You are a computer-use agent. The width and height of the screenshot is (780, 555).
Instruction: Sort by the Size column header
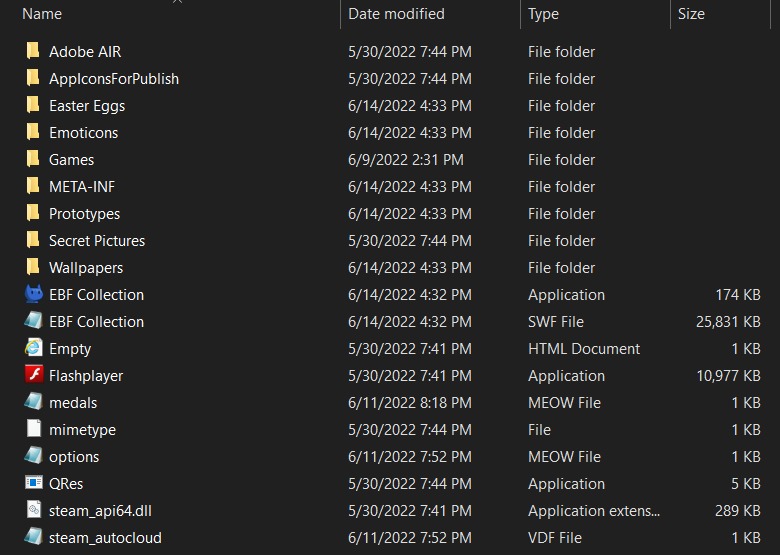point(691,14)
